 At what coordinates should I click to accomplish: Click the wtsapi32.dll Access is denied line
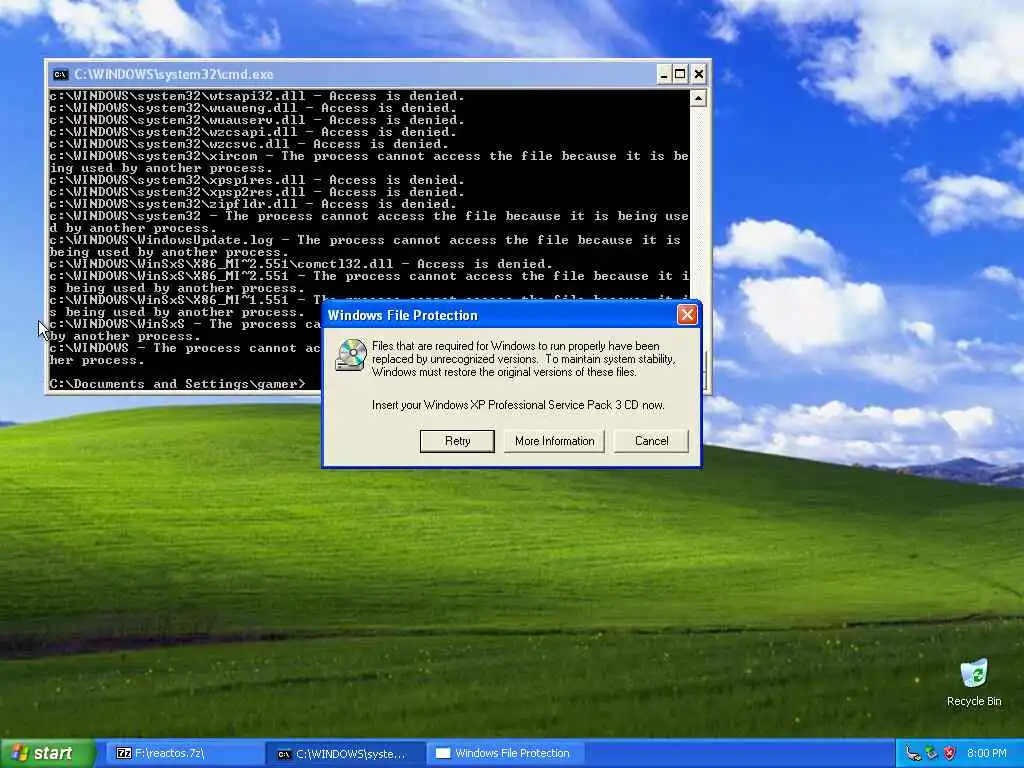click(257, 96)
